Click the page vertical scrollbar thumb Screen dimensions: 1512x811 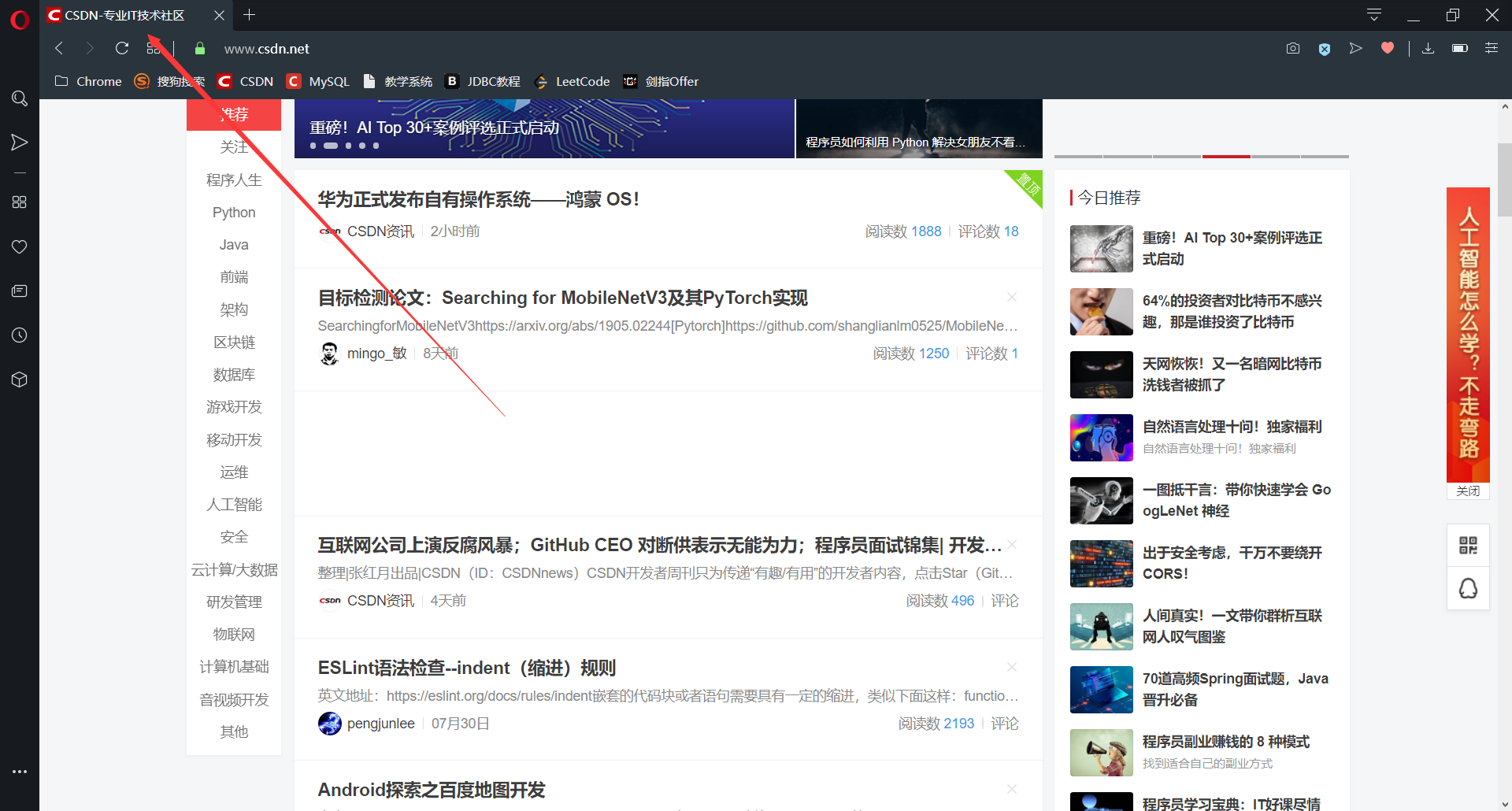1505,180
